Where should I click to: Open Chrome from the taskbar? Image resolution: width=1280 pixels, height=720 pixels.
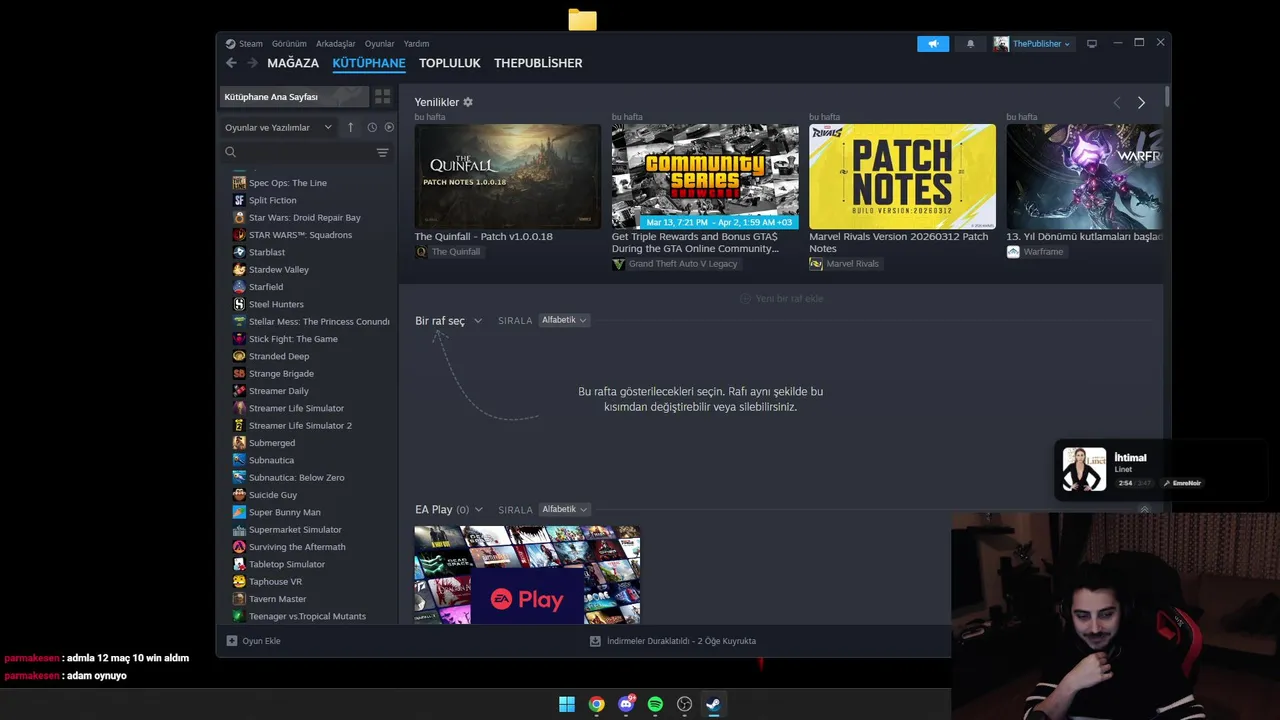596,704
